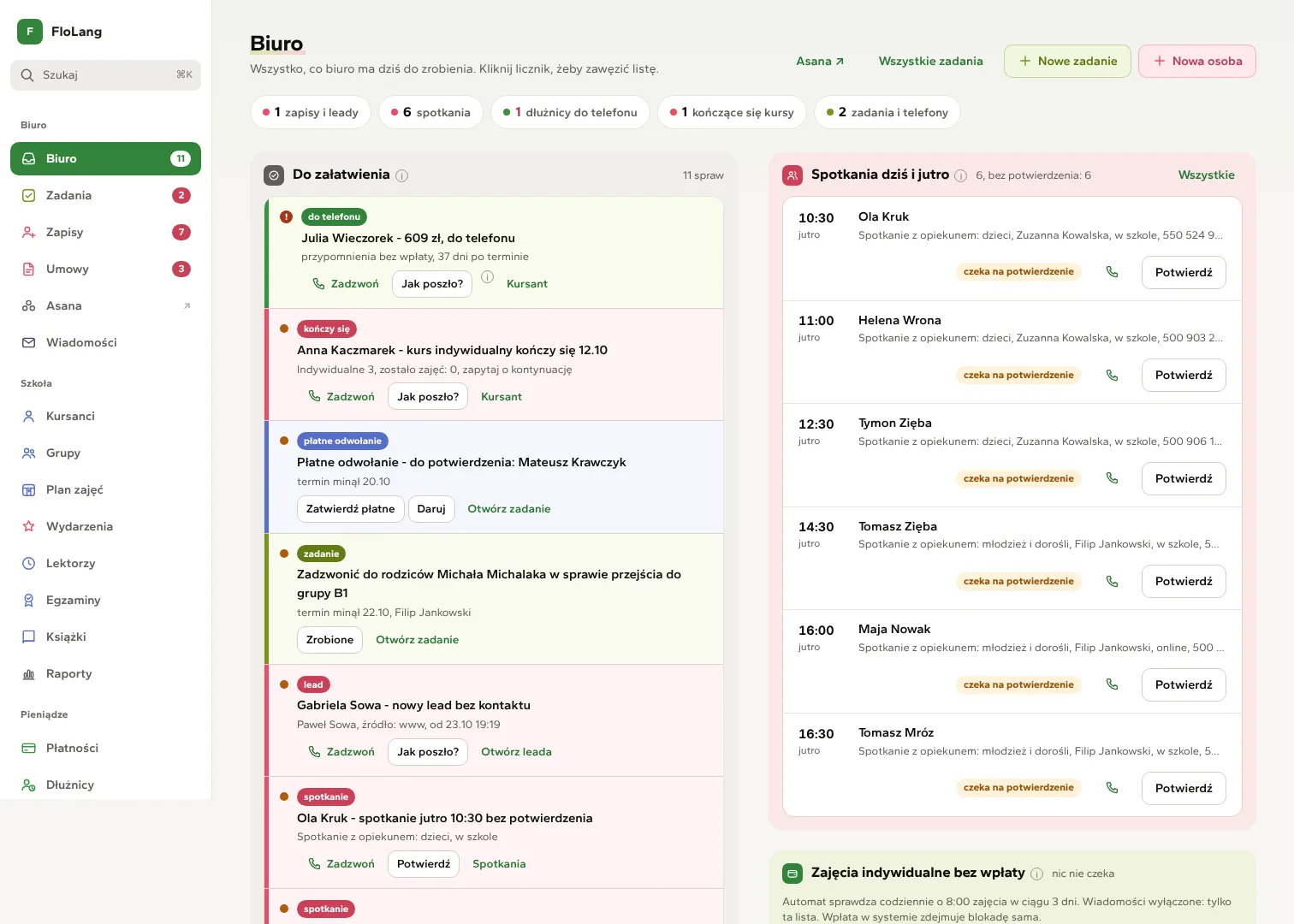Filter list by dłużnicy do telefonu counter
Viewport: 1294px width, 924px height.
coord(570,112)
